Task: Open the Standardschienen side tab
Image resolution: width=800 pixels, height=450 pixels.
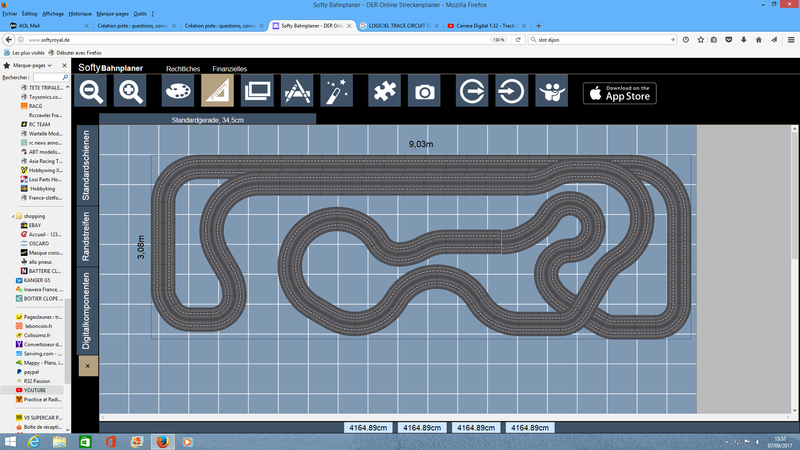Action: coord(87,165)
